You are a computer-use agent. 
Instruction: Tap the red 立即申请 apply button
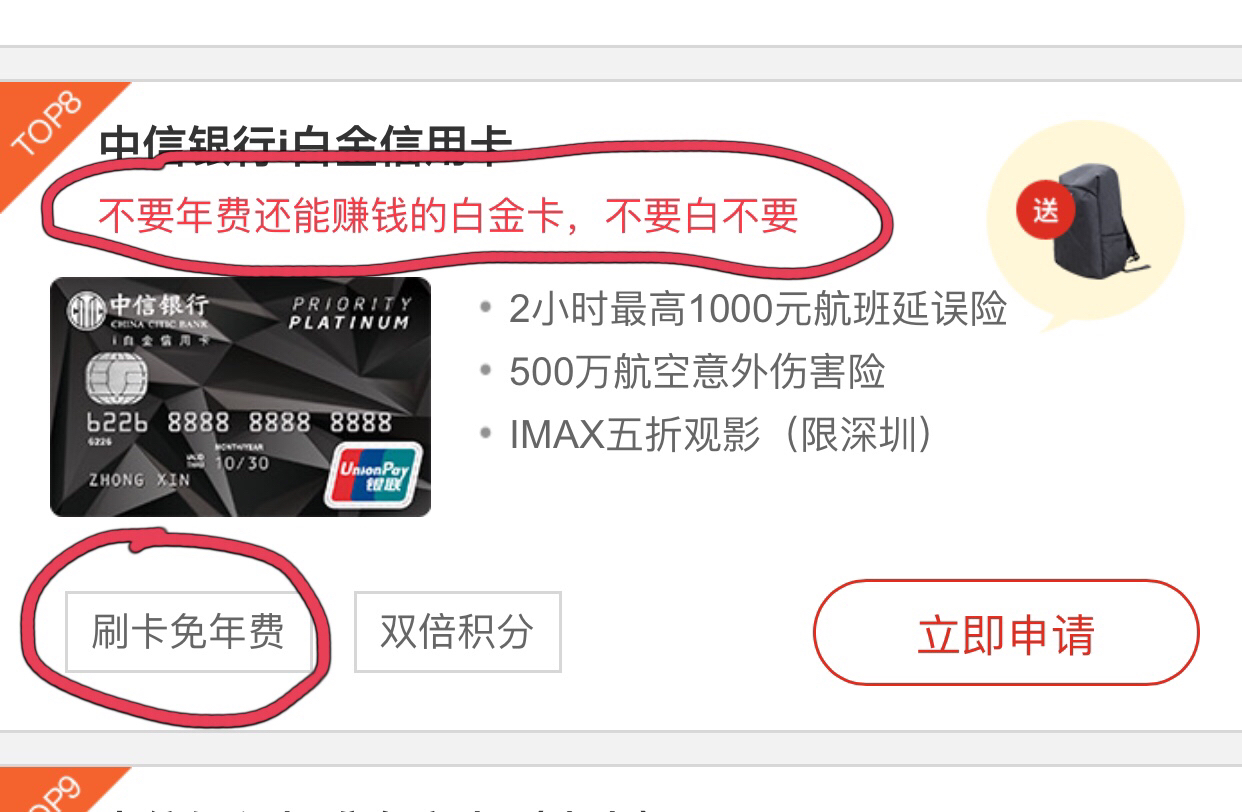tap(1006, 632)
